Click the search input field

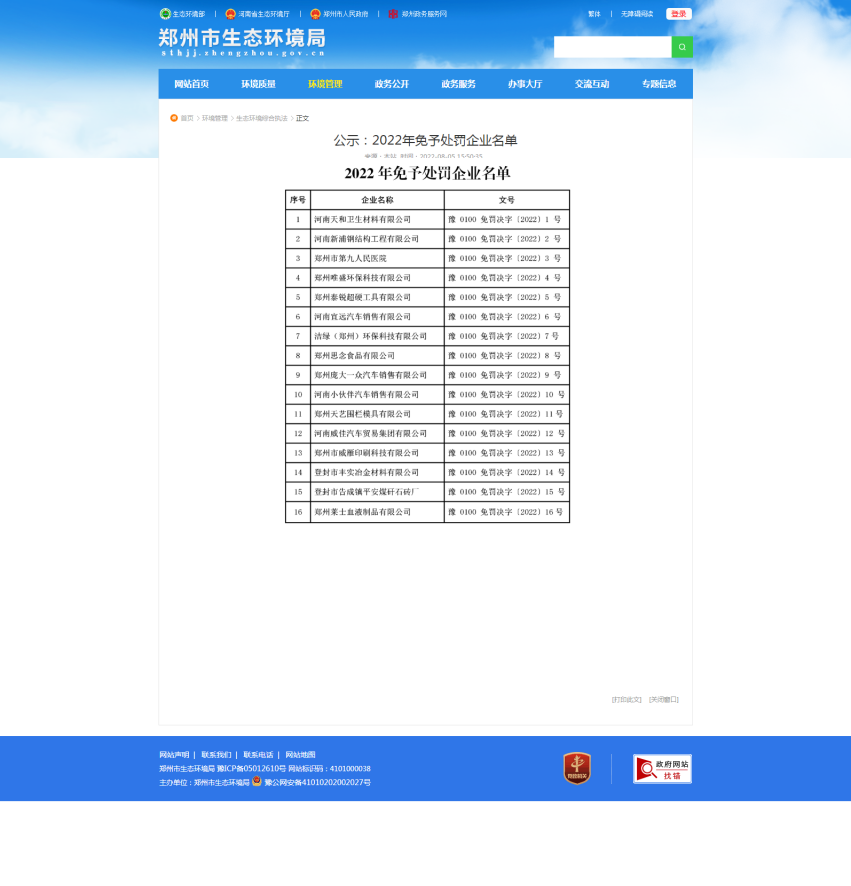[x=613, y=47]
